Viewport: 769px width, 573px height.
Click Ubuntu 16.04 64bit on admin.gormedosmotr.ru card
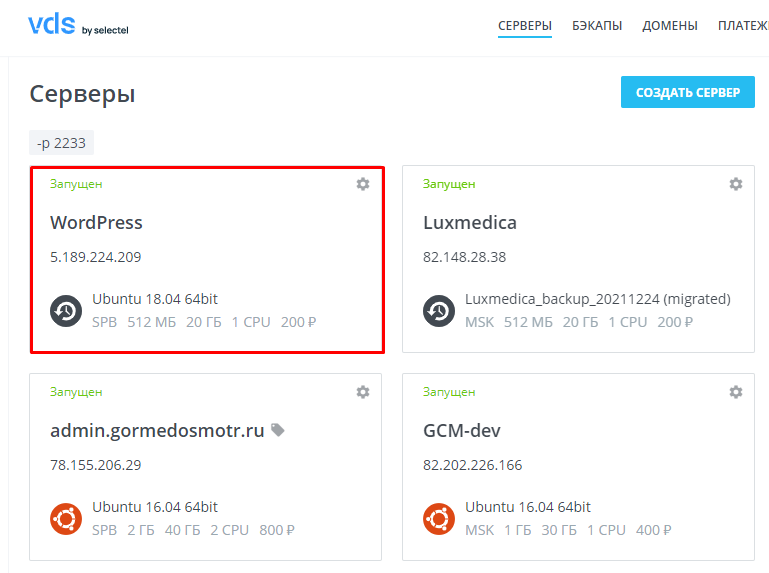click(155, 507)
